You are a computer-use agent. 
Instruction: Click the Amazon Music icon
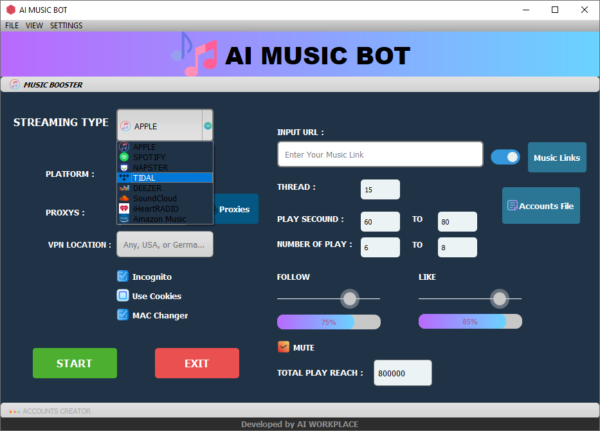point(124,219)
